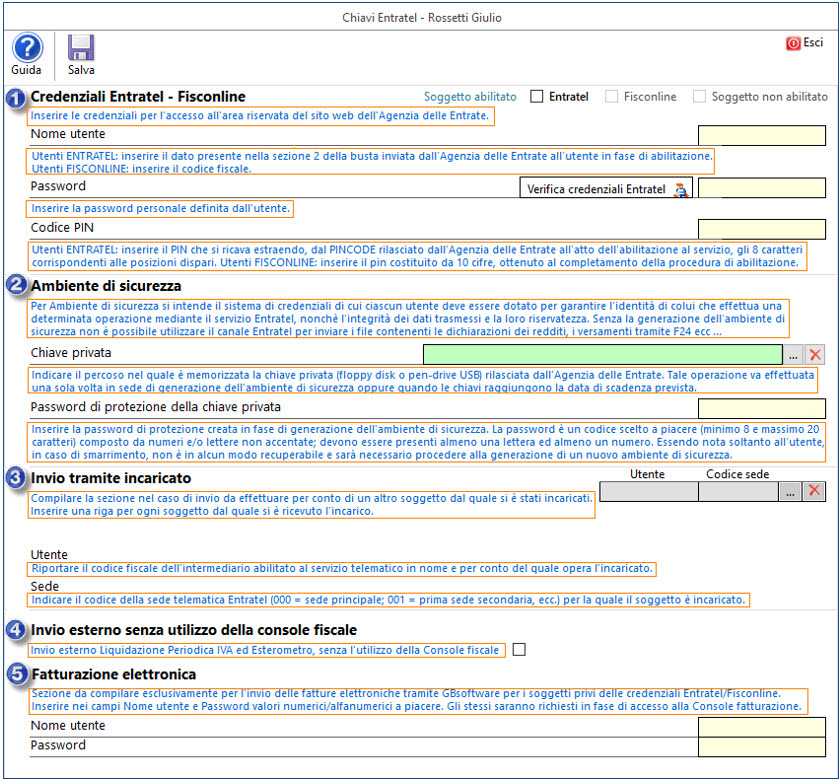Viewport: 839px width, 780px height.
Task: Browse for Chiave privata with the ellipsis button
Action: pos(793,355)
